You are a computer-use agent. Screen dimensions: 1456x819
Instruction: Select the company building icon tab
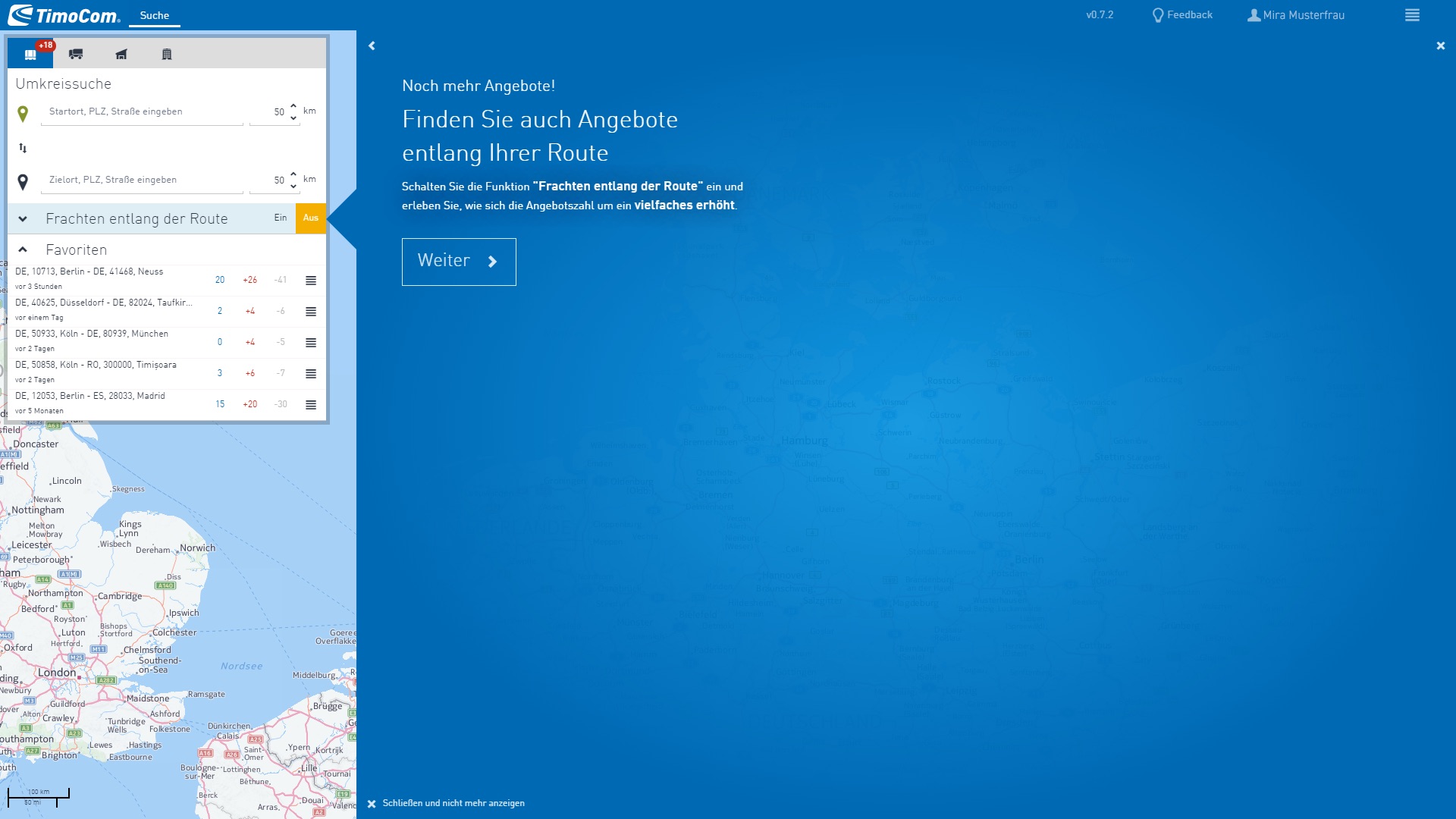(x=167, y=54)
